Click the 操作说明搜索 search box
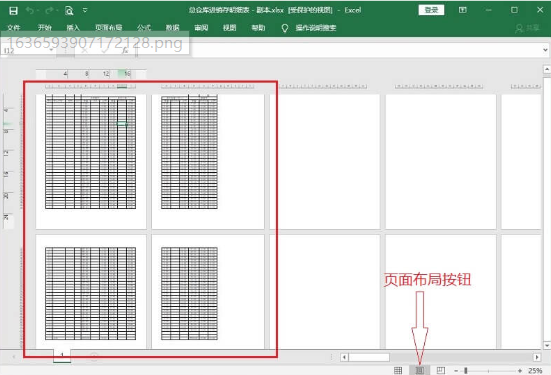Viewport: 551px width, 375px height. (x=316, y=27)
